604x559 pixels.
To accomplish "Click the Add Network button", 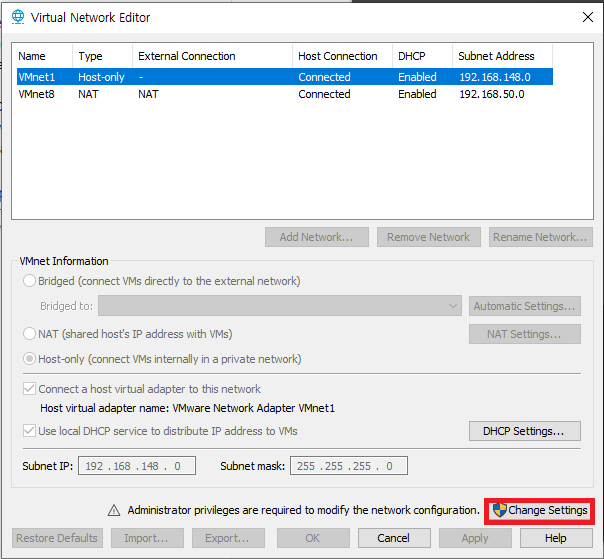I will click(317, 237).
